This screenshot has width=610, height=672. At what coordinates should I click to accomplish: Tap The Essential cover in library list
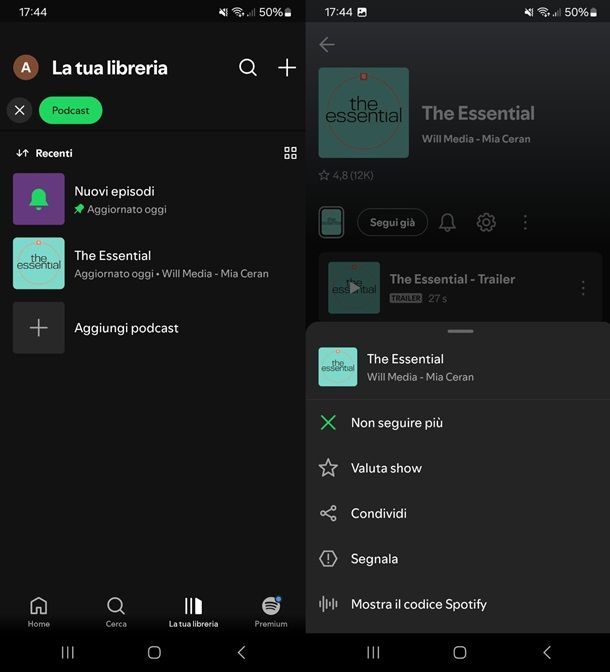pyautogui.click(x=39, y=264)
